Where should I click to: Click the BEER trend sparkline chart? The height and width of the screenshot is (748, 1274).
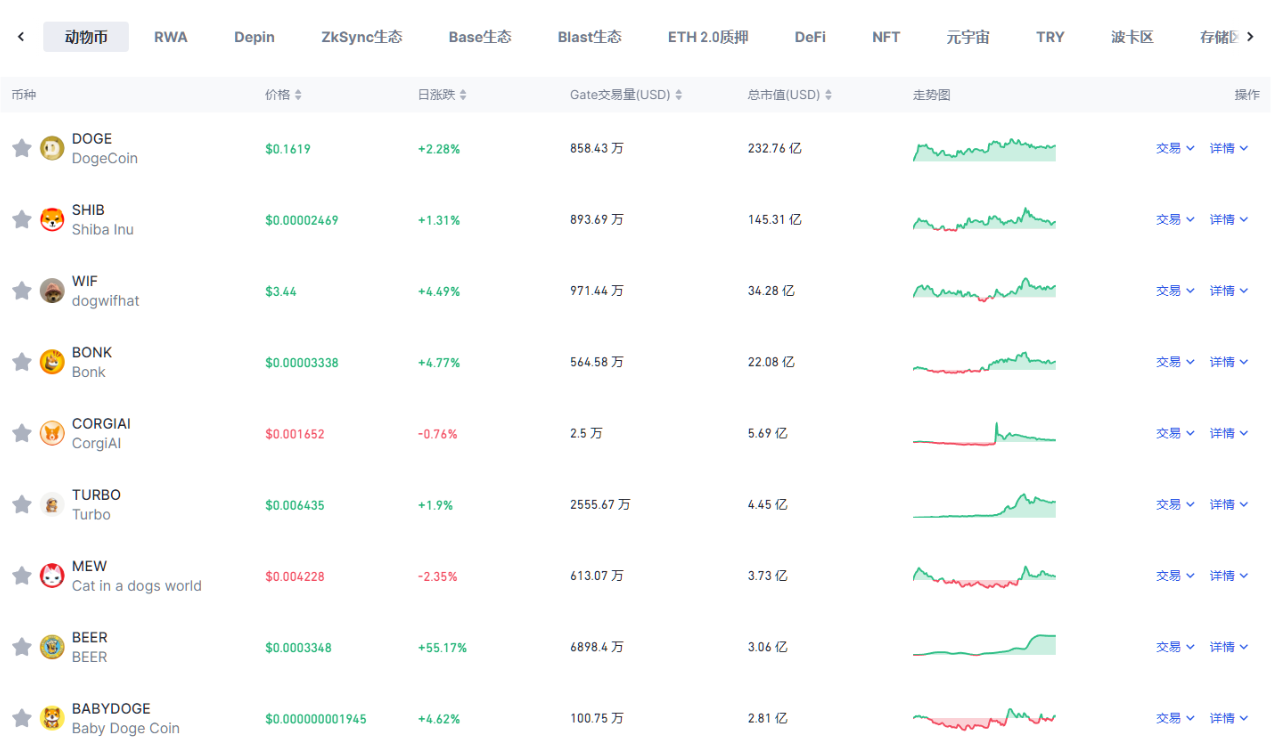[x=984, y=646]
